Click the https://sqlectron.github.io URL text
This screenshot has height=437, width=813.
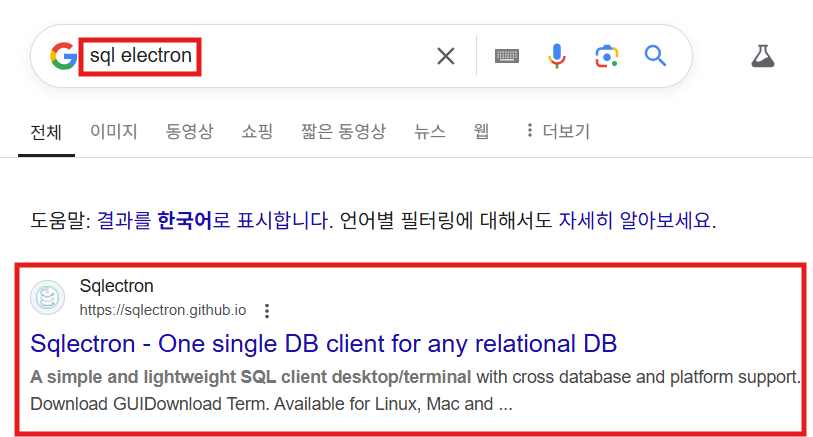pyautogui.click(x=163, y=310)
